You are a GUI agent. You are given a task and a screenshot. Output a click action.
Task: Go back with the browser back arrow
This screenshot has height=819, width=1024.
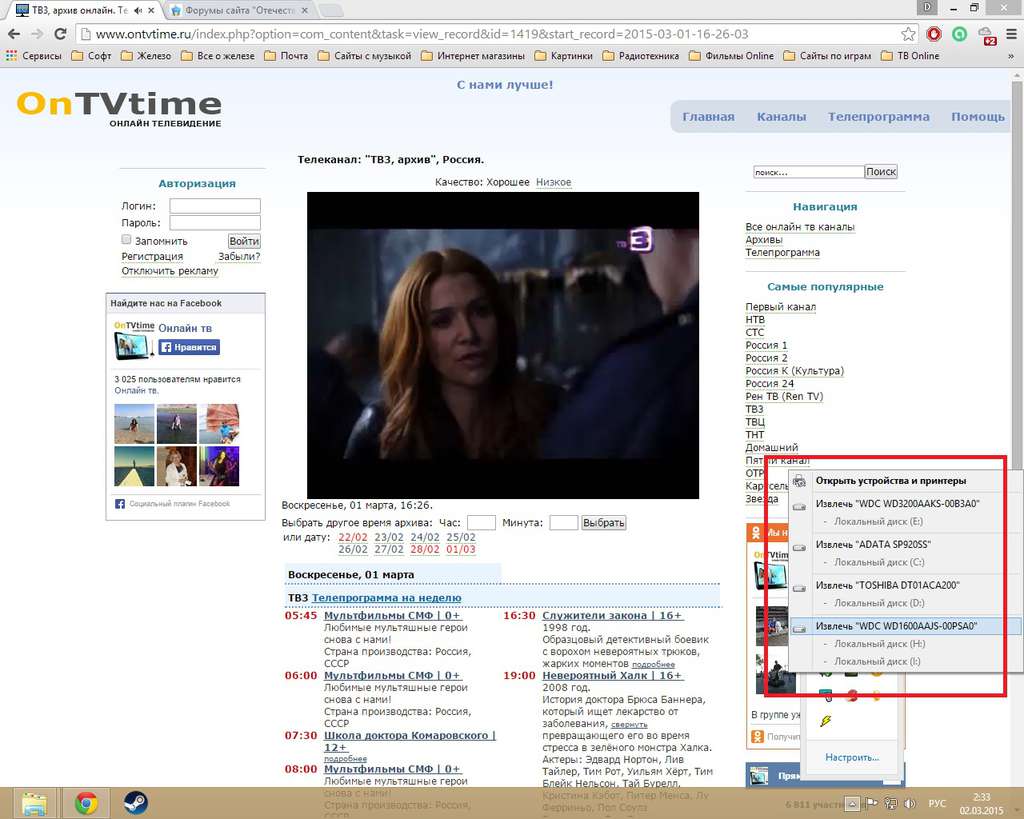click(x=14, y=34)
